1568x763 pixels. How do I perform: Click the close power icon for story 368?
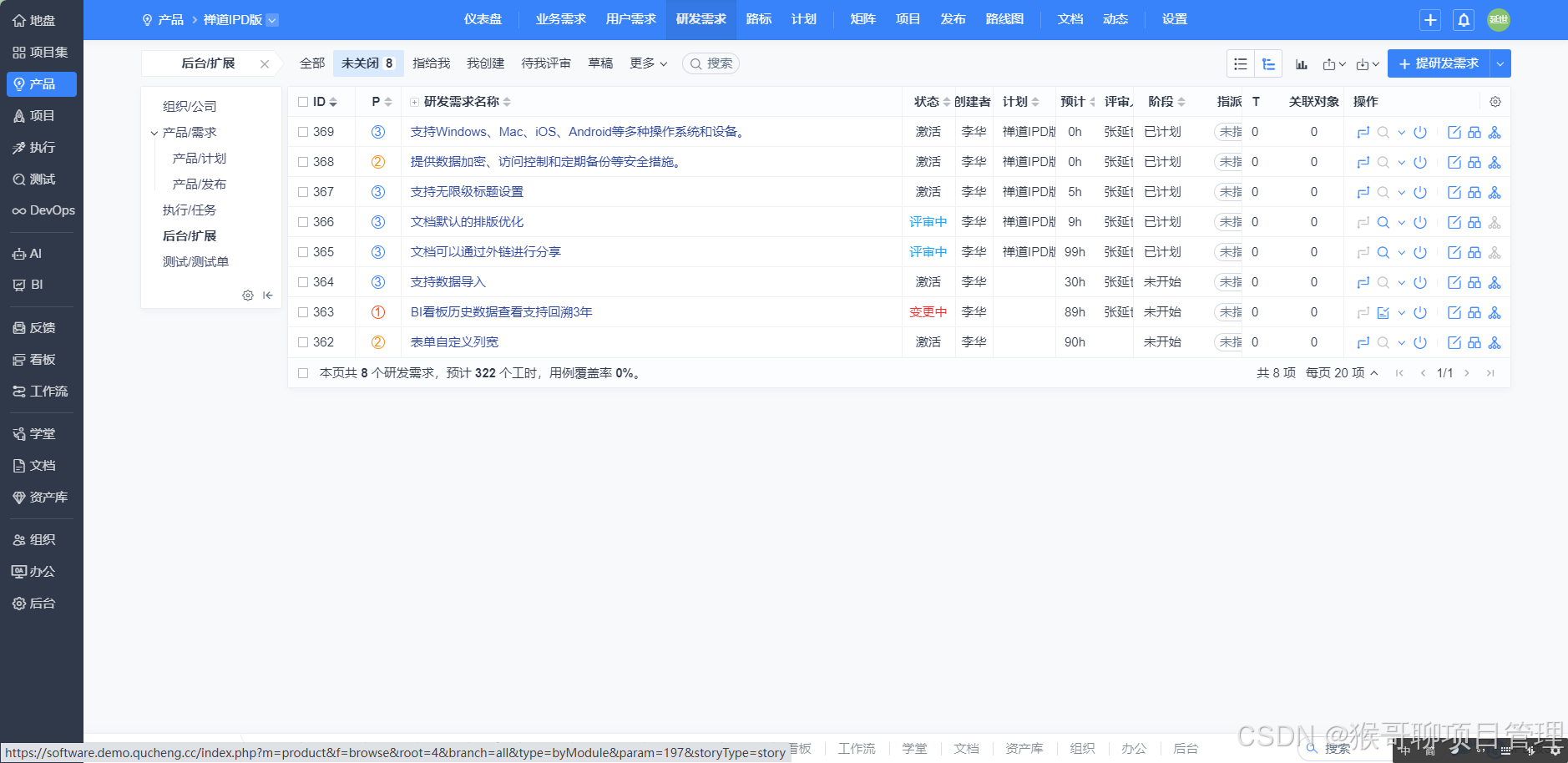pos(1420,162)
